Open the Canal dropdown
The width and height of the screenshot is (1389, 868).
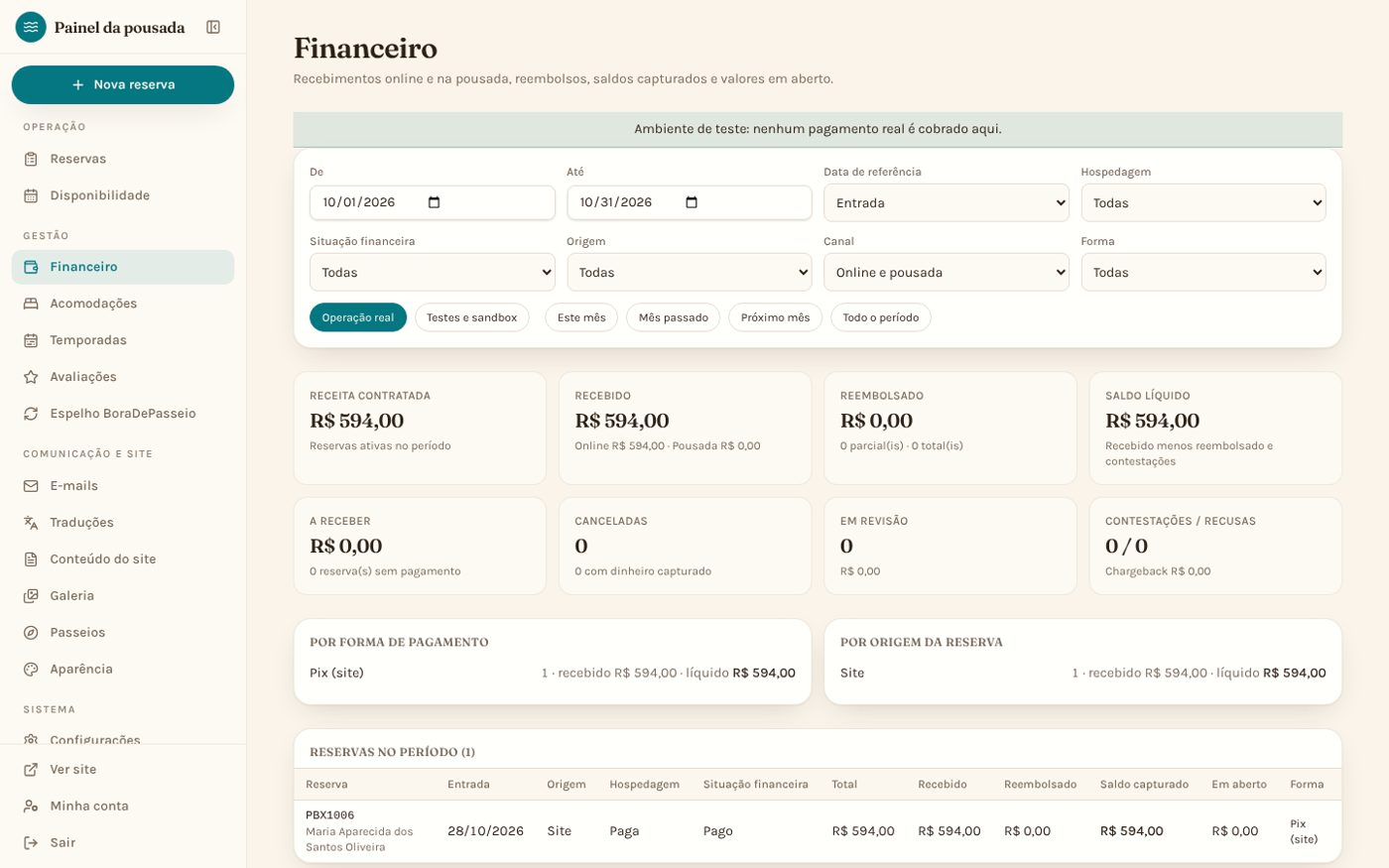coord(947,273)
